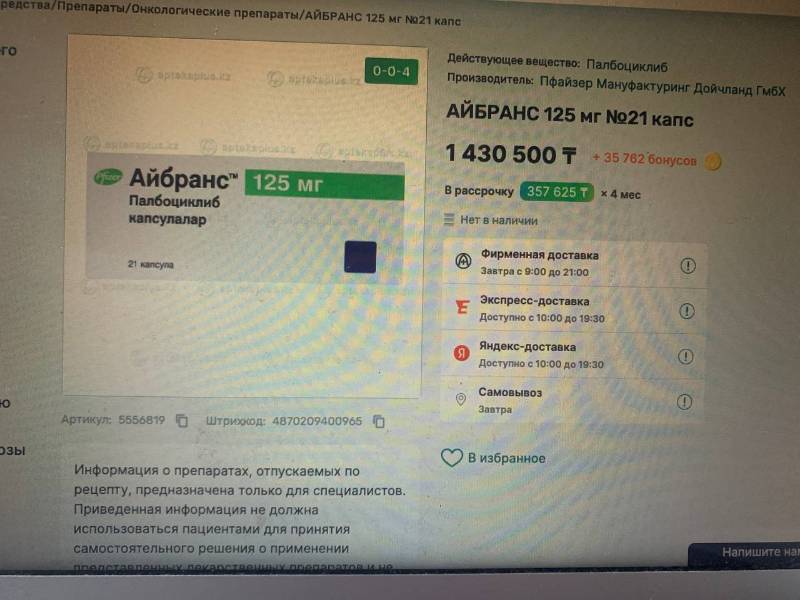Select the Фирменная доставка delivery option

click(576, 263)
